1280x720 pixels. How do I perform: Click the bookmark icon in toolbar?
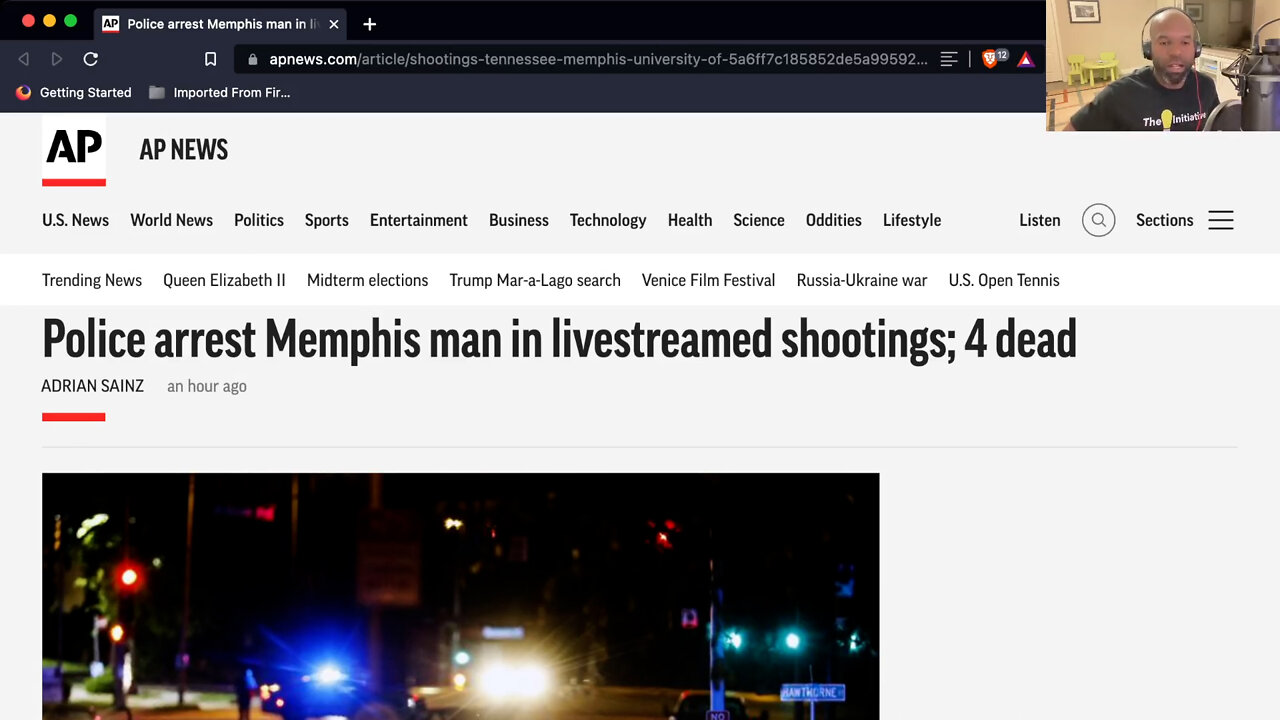pos(210,59)
